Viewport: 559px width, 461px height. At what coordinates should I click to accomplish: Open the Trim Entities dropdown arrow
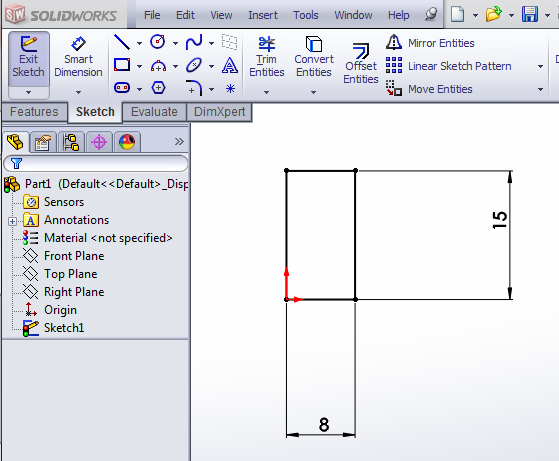[266, 92]
